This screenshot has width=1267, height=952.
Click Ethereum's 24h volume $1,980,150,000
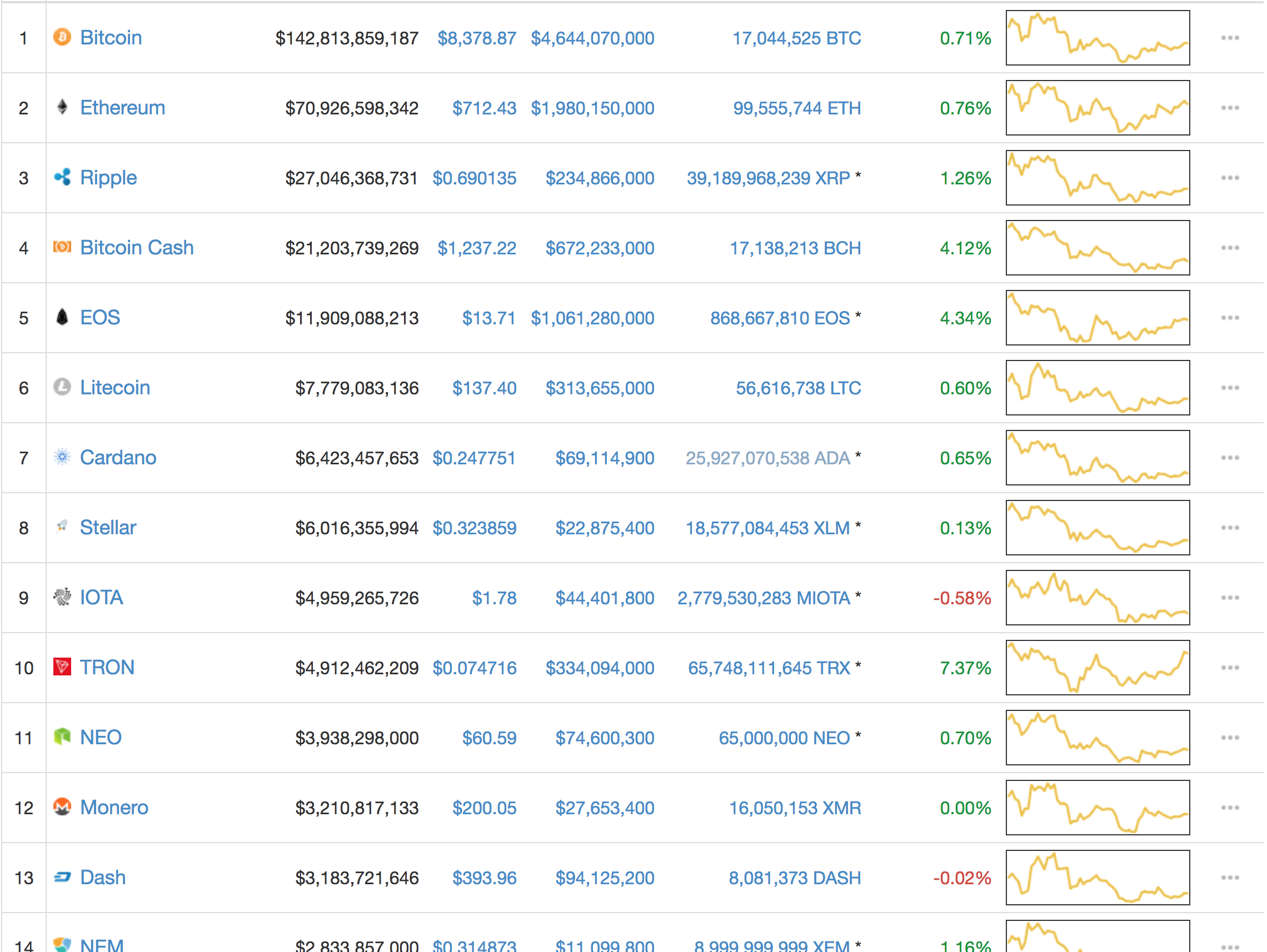point(592,108)
